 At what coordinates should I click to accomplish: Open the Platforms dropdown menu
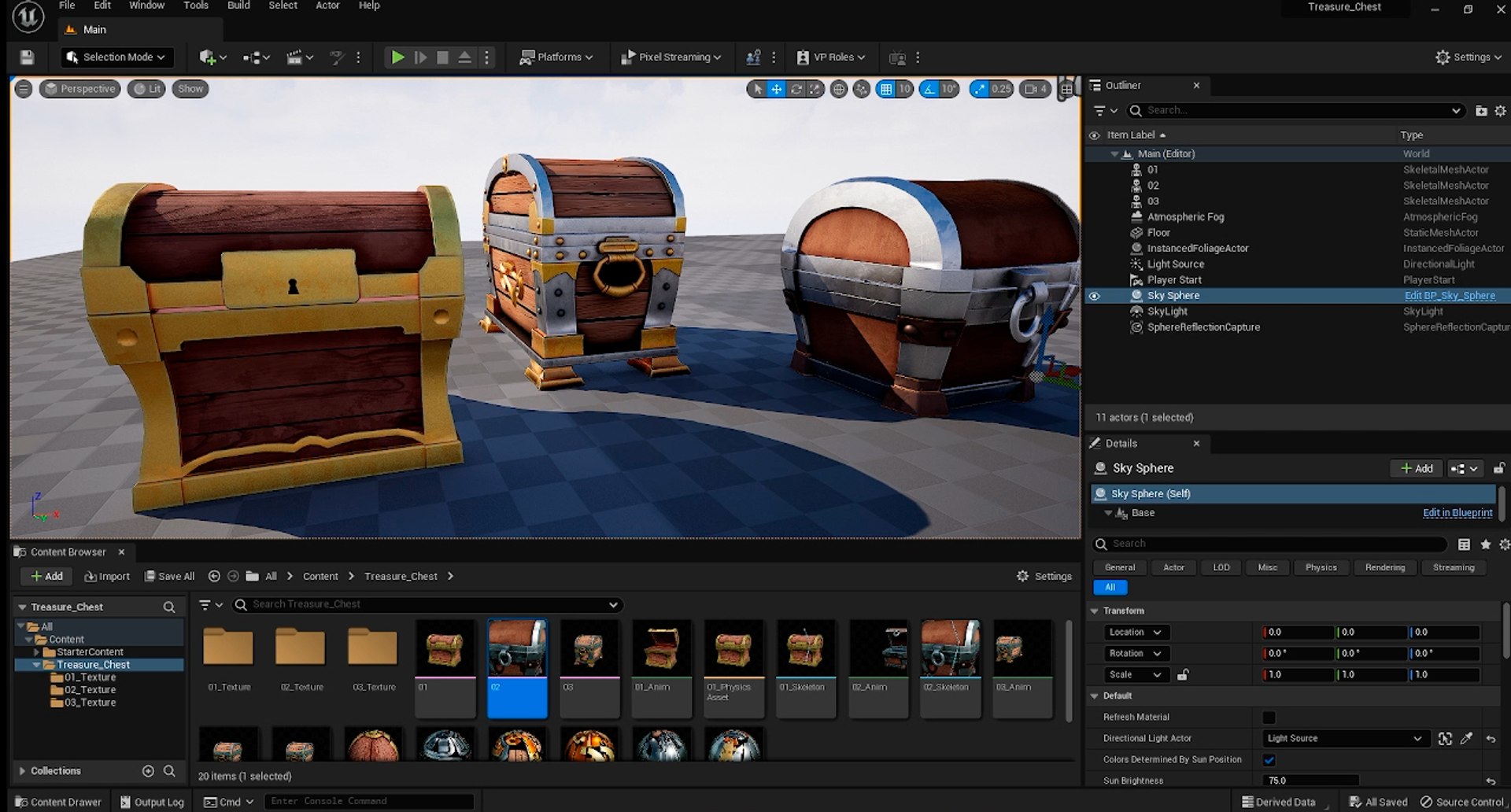556,57
